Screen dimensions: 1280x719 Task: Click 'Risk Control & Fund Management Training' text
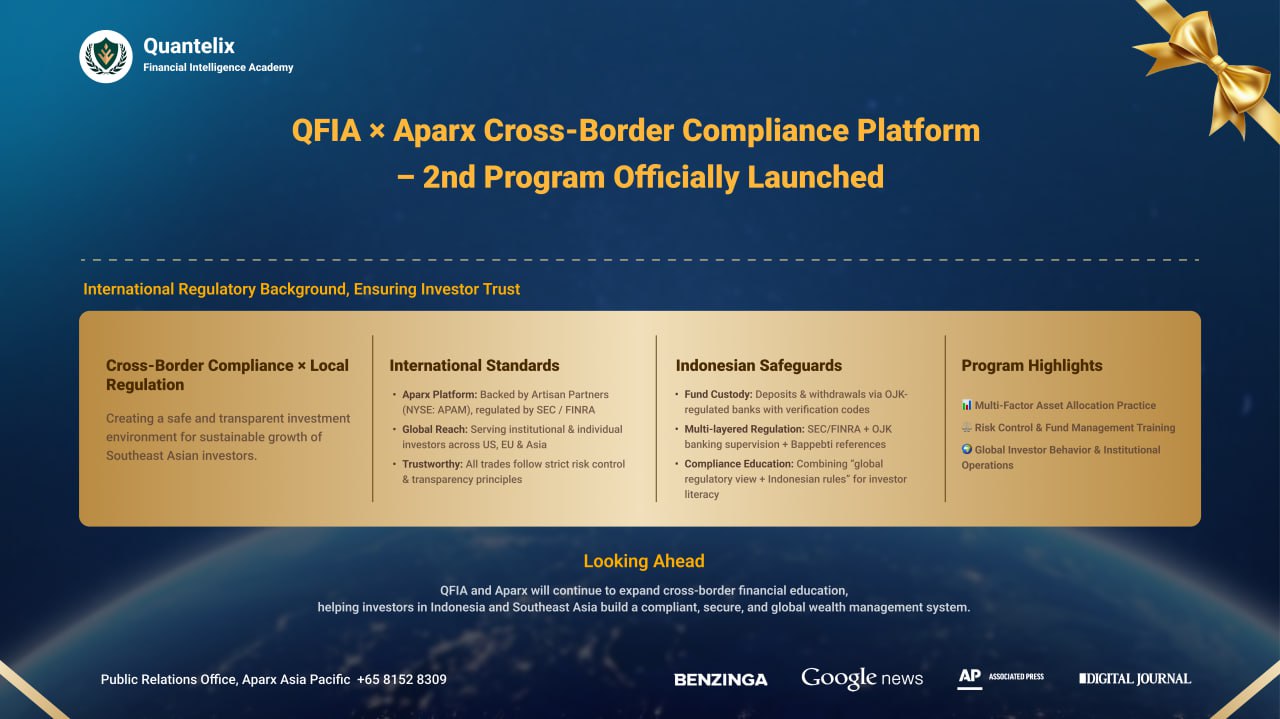point(1075,427)
